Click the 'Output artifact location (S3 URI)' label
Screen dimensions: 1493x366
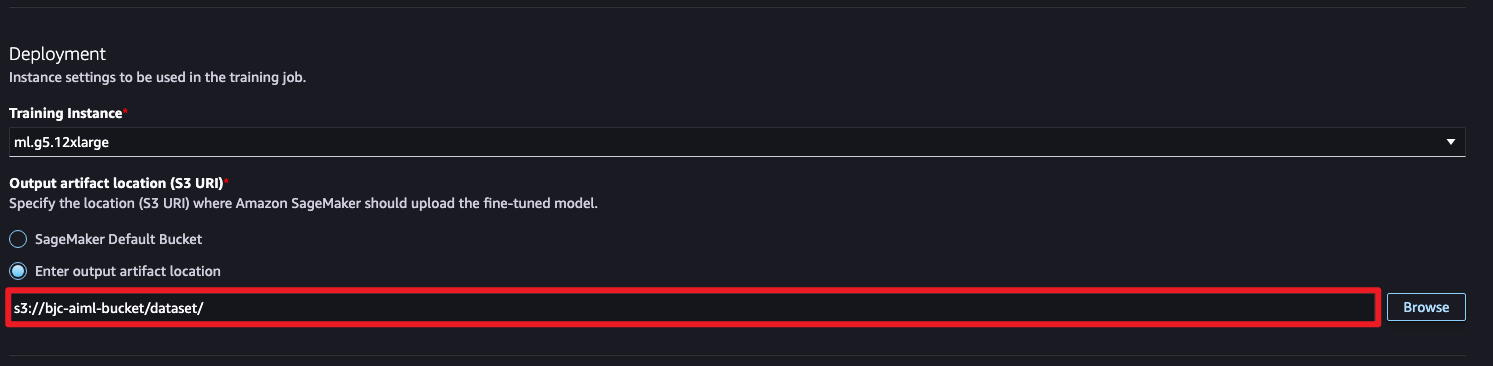pos(116,183)
